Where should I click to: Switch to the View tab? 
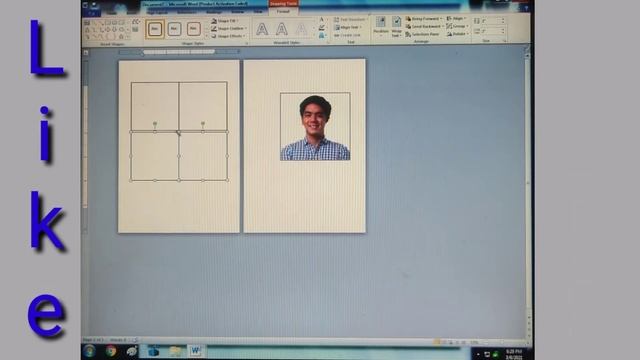[258, 11]
